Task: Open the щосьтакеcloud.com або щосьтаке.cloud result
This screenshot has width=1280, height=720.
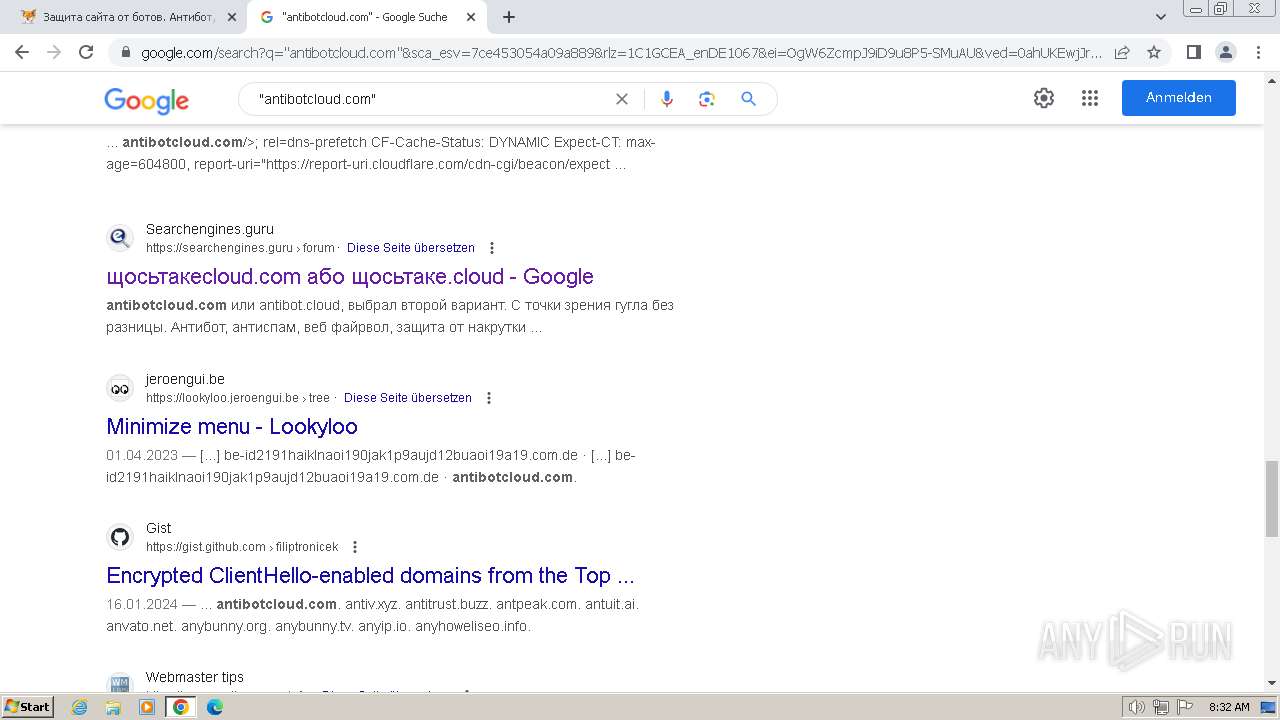Action: click(350, 276)
